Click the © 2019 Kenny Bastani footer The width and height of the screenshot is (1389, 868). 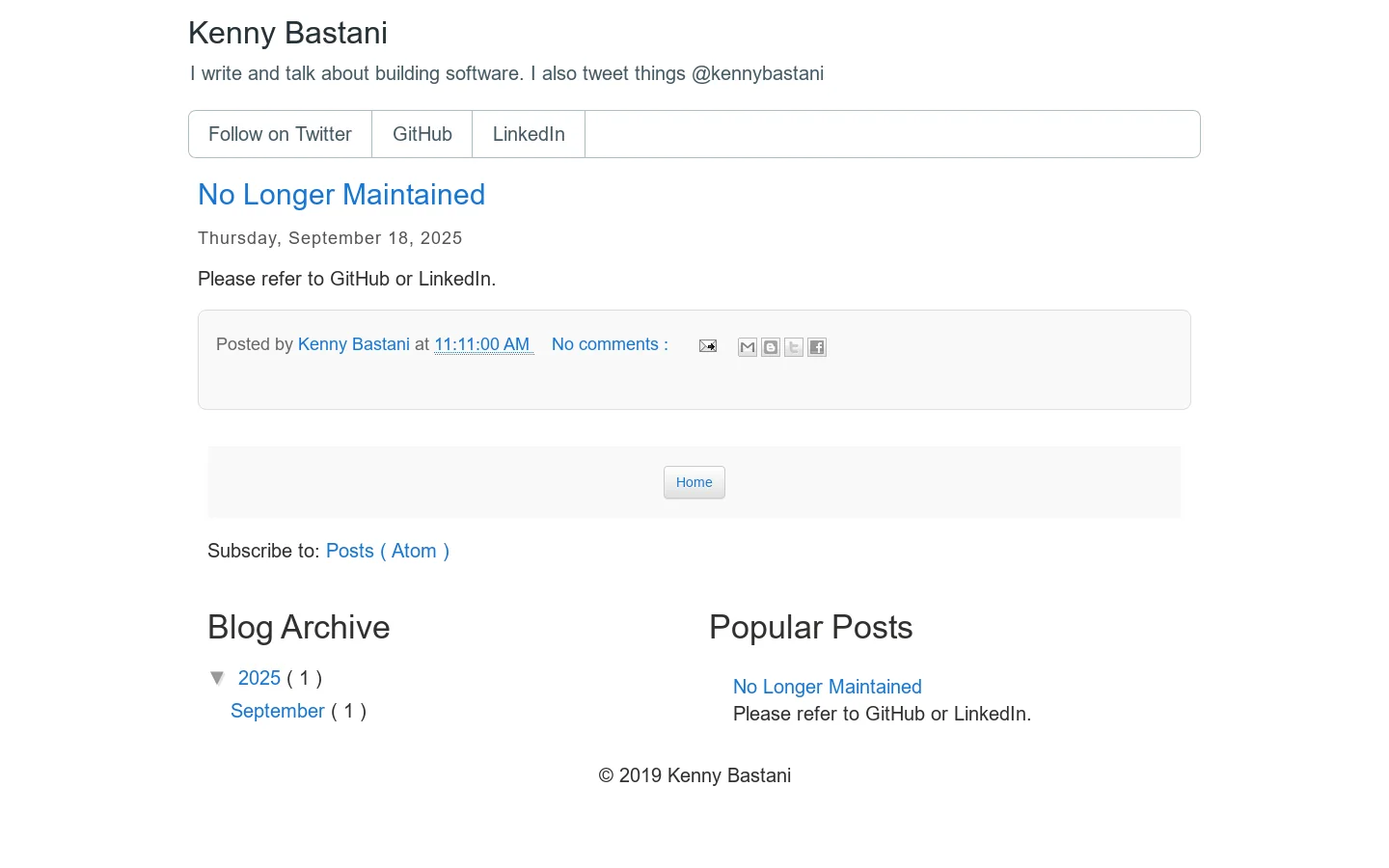[694, 775]
